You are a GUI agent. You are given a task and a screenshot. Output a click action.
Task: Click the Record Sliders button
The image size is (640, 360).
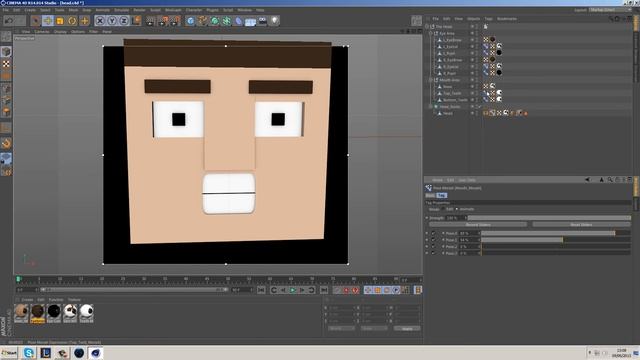point(478,224)
